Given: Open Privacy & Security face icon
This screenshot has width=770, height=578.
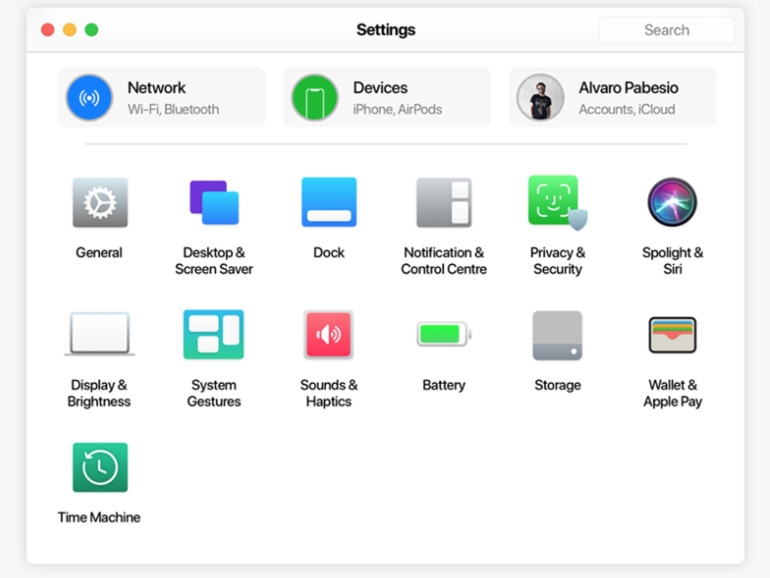Looking at the screenshot, I should click(x=557, y=202).
